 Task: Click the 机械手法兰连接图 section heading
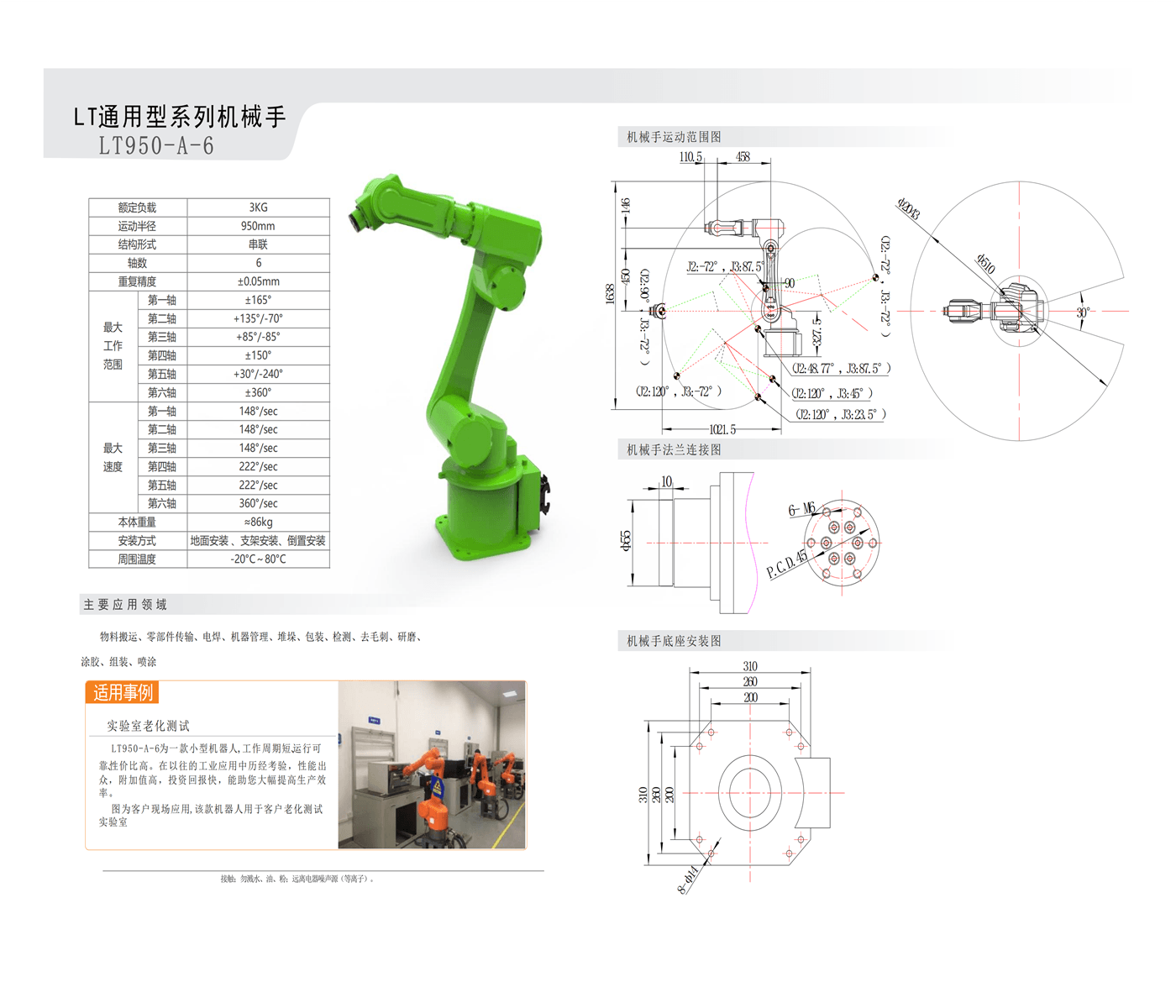tap(674, 450)
